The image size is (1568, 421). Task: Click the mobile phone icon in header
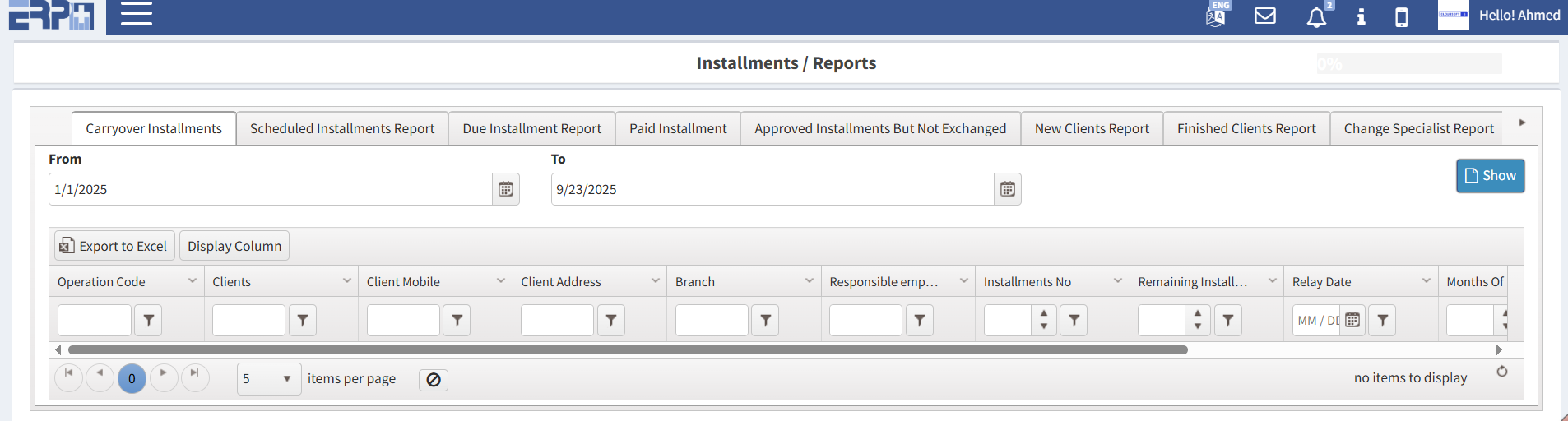coord(1401,17)
